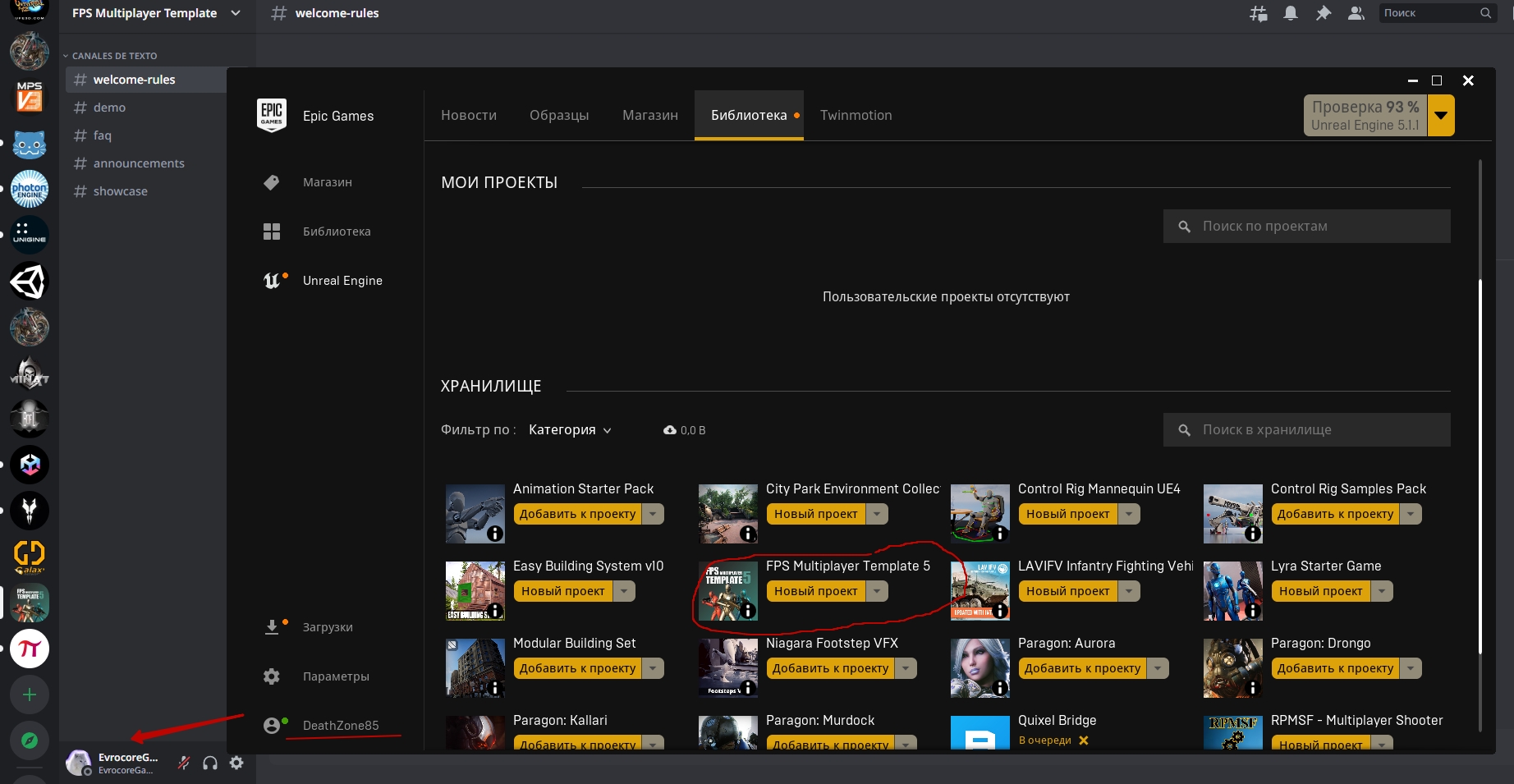Click Новый проект for Lyra Starter Game
This screenshot has width=1514, height=784.
point(1320,591)
